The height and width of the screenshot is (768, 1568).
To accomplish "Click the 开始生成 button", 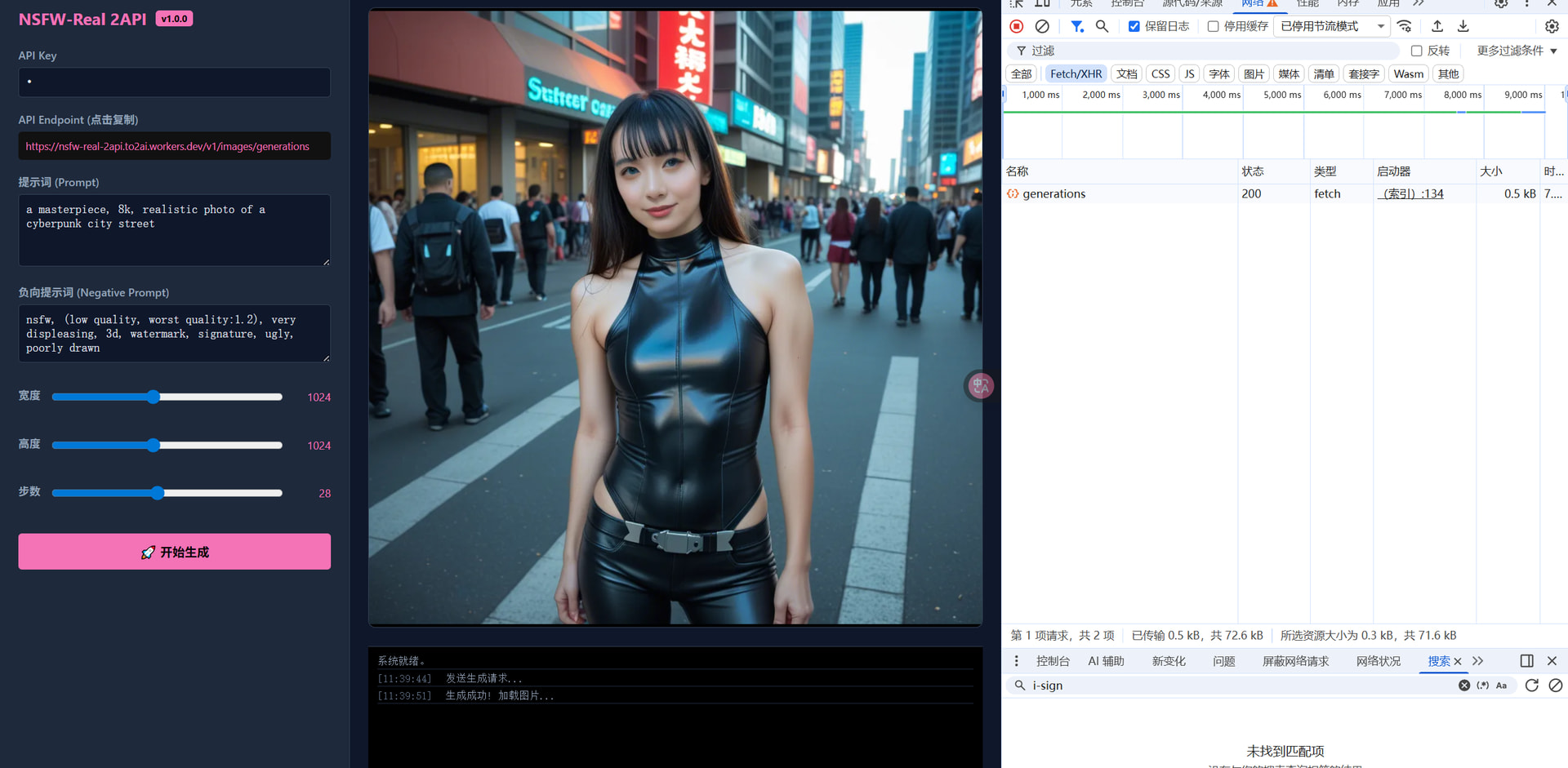I will (175, 552).
